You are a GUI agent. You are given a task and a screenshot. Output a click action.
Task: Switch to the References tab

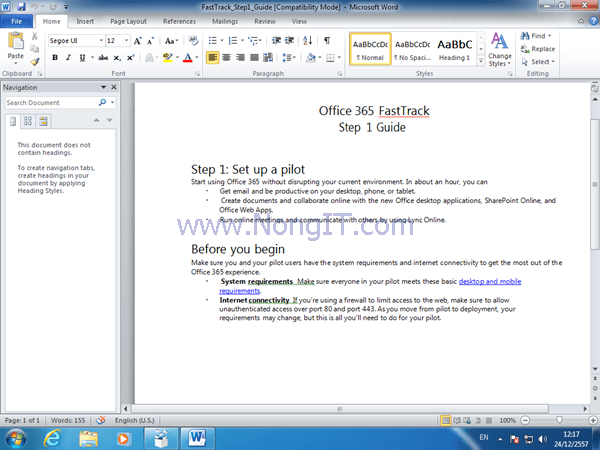[179, 21]
